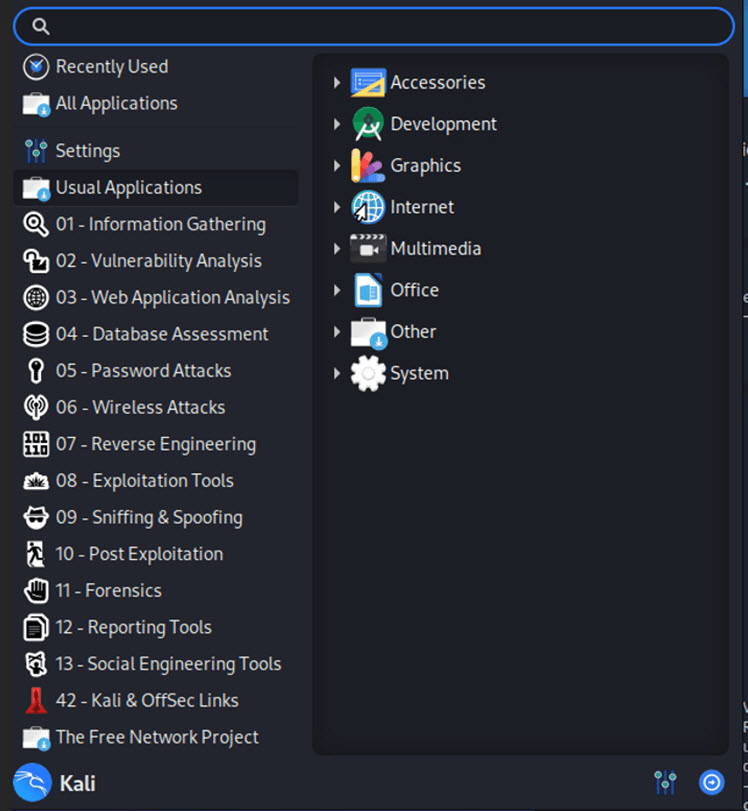The height and width of the screenshot is (811, 748).
Task: Click the database icon for Database Assessment
Action: pos(36,334)
